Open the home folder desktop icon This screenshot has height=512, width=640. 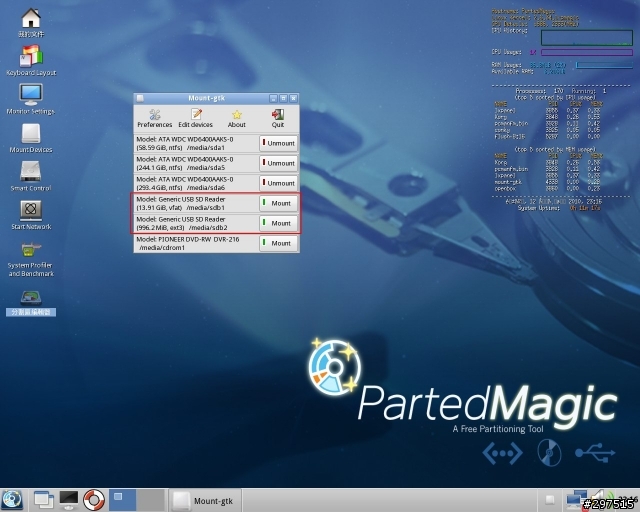[x=31, y=23]
